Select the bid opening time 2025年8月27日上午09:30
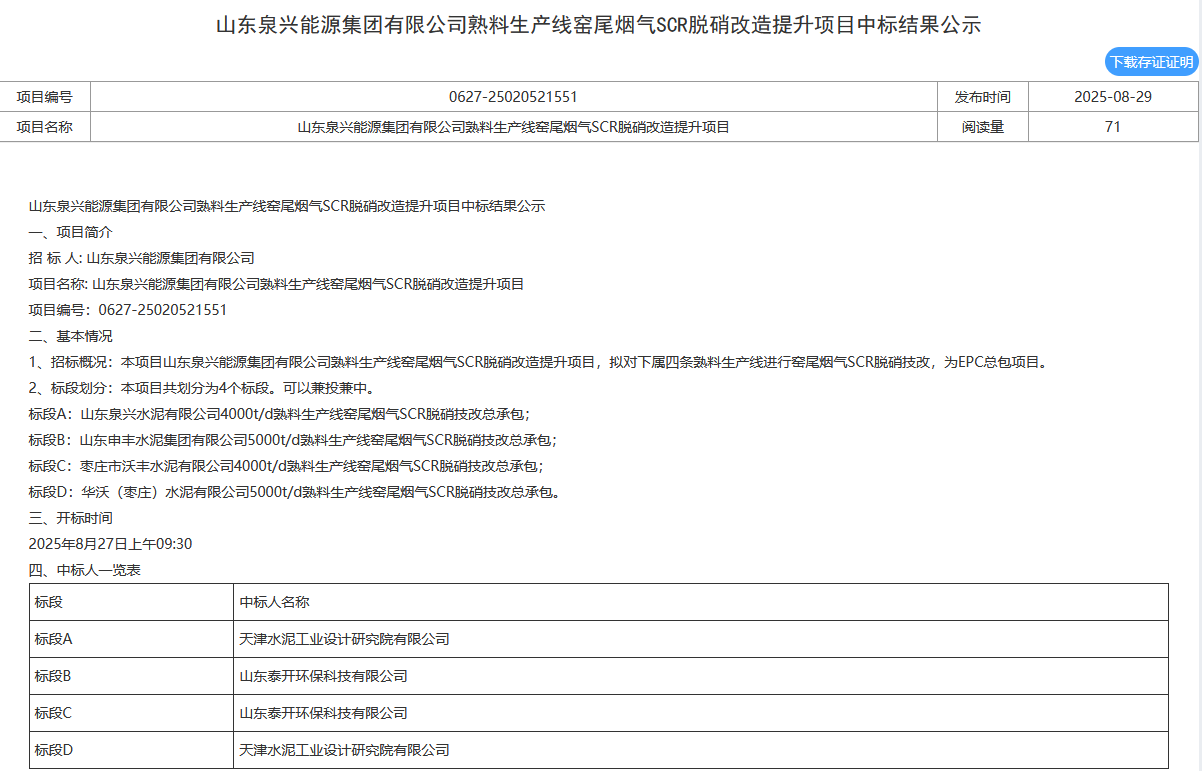Image resolution: width=1202 pixels, height=771 pixels. [x=111, y=544]
